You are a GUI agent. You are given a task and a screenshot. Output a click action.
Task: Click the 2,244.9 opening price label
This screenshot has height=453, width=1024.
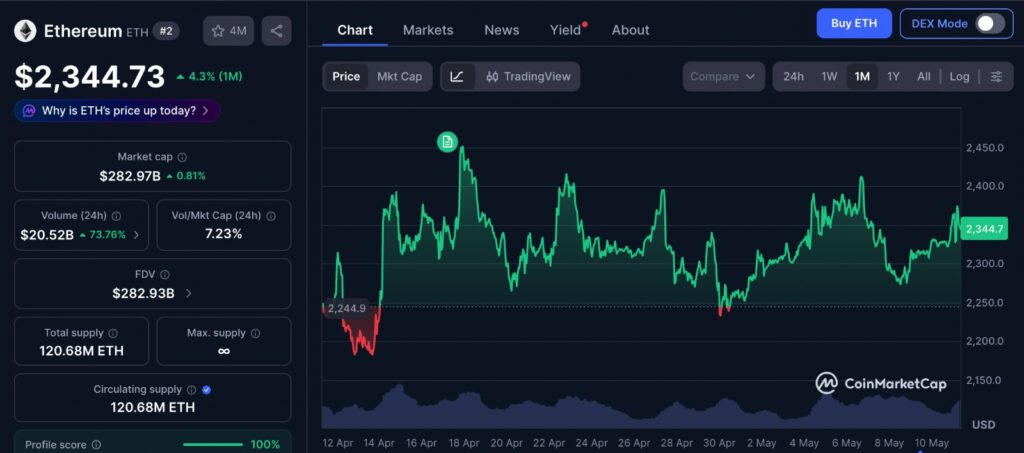pyautogui.click(x=346, y=308)
